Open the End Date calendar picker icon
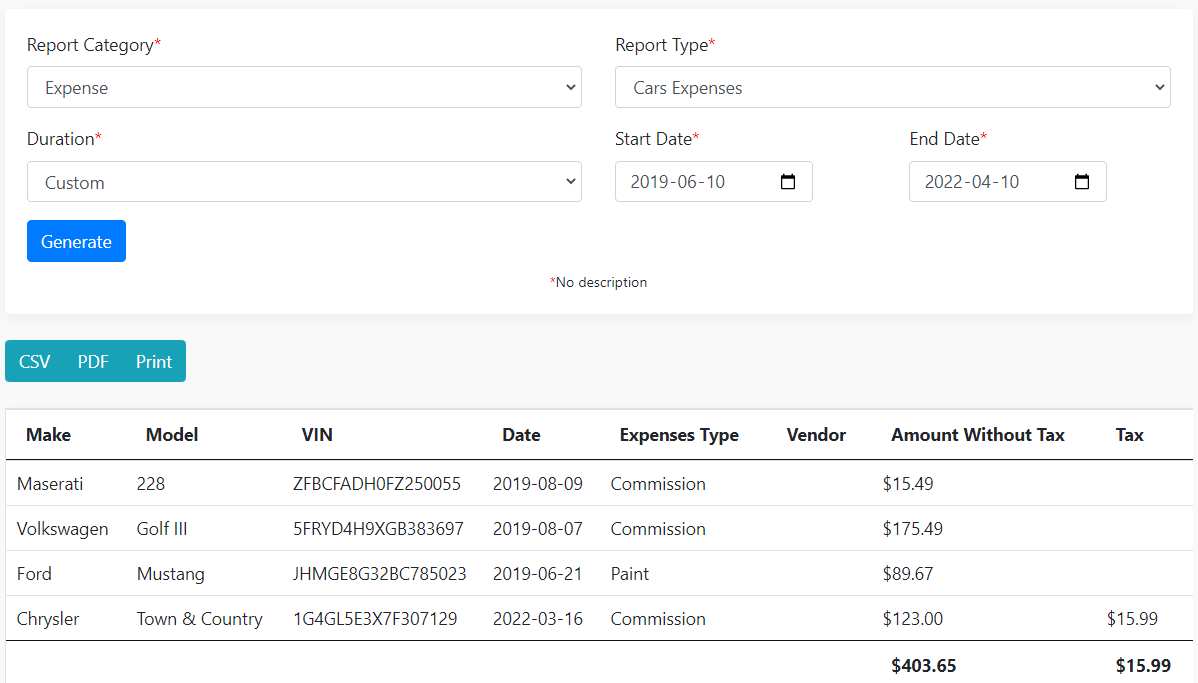 pos(1082,182)
